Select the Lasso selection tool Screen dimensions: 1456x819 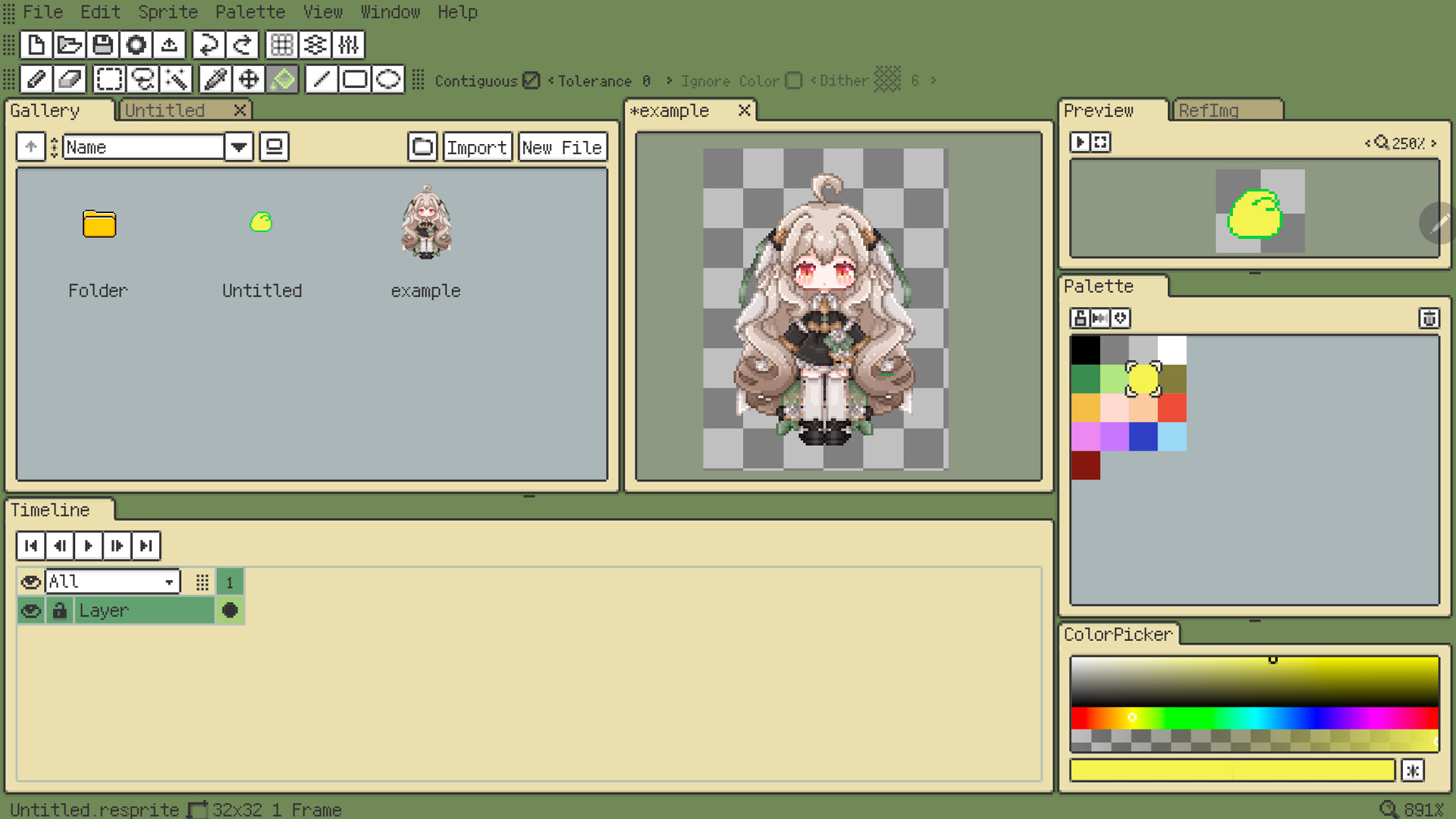click(143, 79)
